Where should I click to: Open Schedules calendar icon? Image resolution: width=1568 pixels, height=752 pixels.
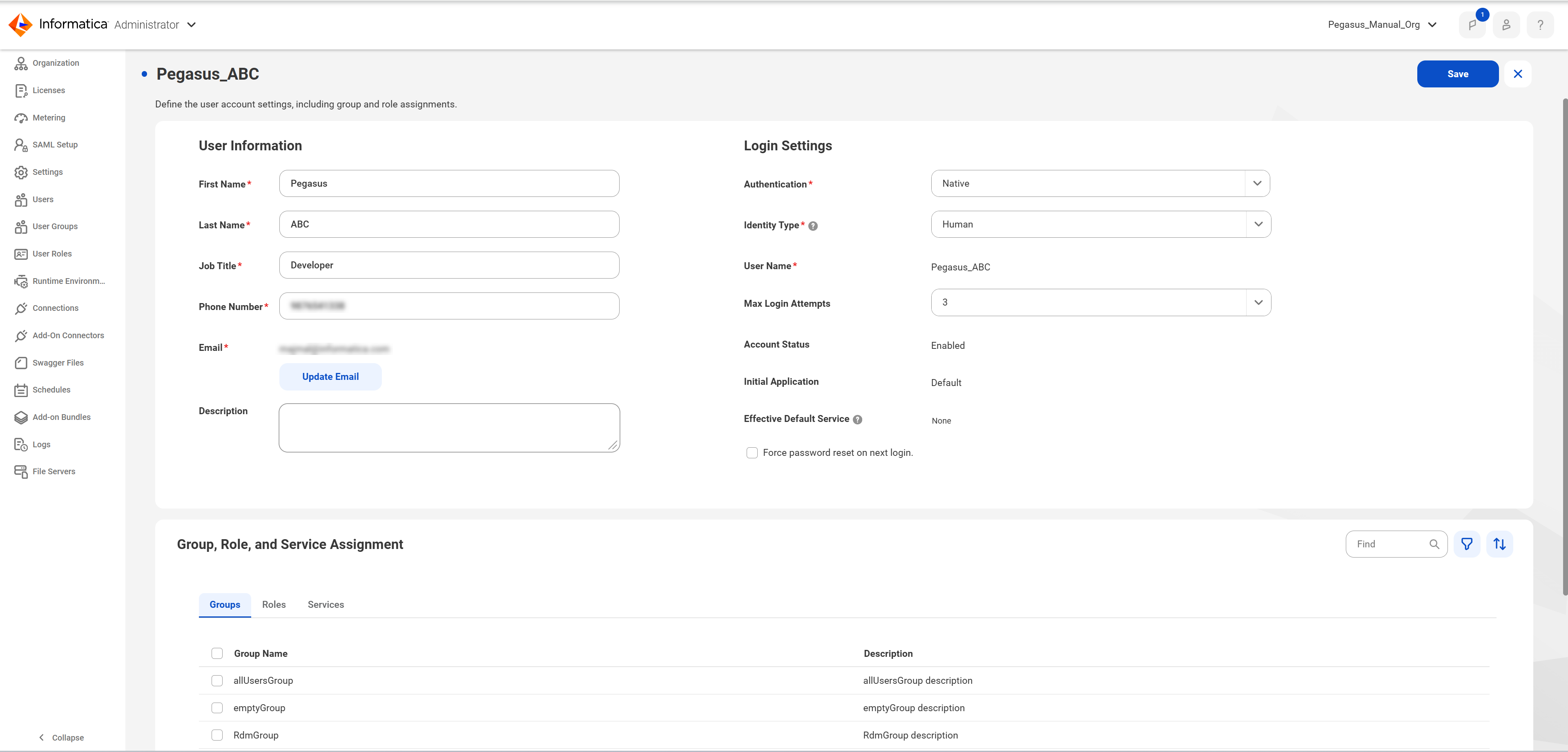tap(21, 390)
